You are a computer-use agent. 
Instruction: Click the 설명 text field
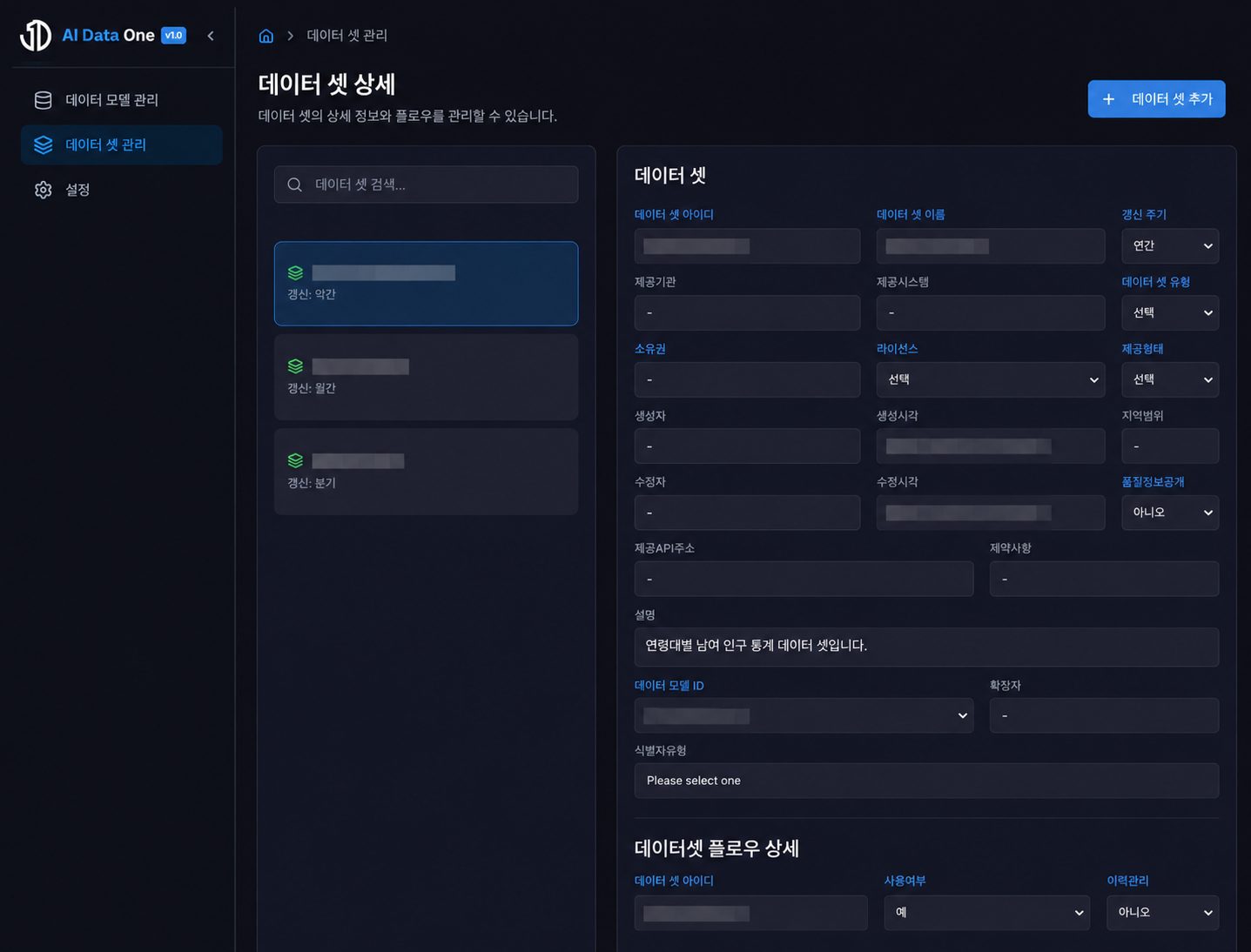tap(926, 647)
